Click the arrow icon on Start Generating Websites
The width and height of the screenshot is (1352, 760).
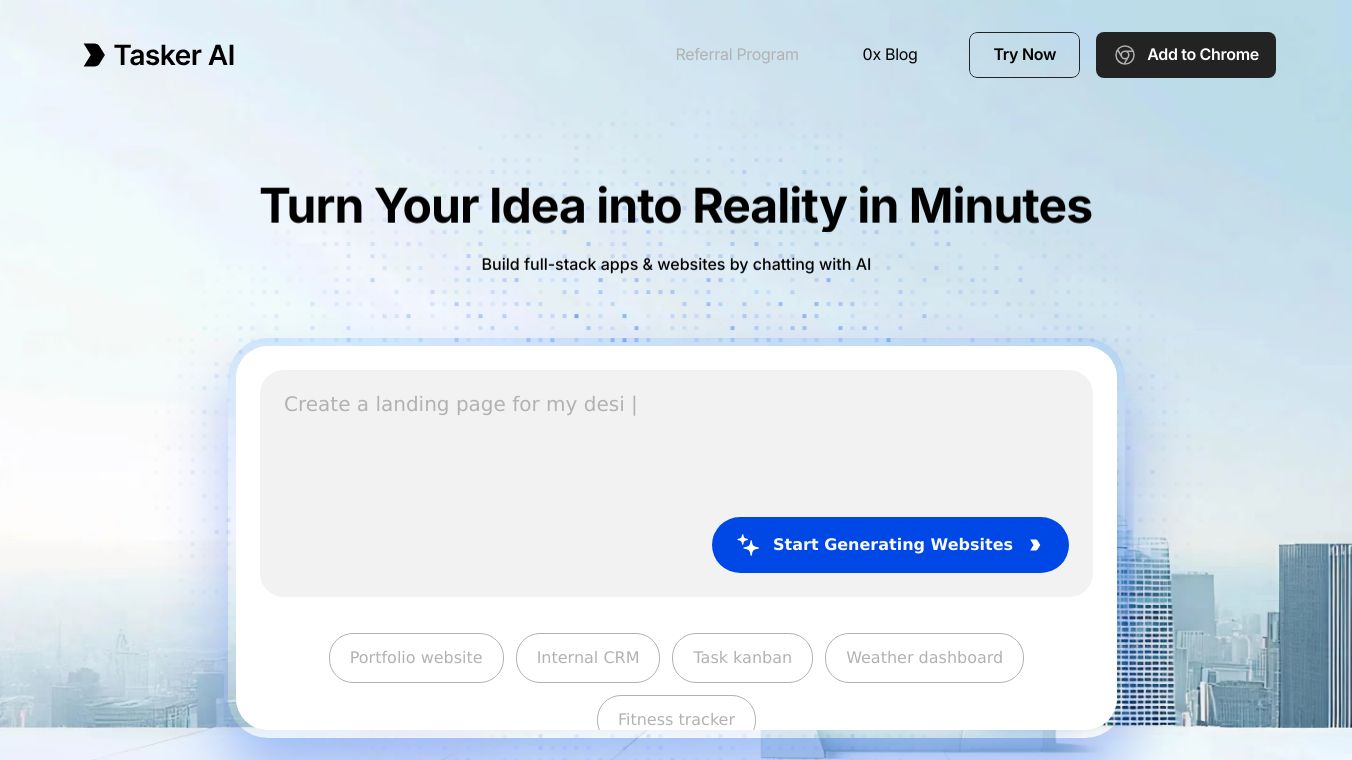point(1035,545)
